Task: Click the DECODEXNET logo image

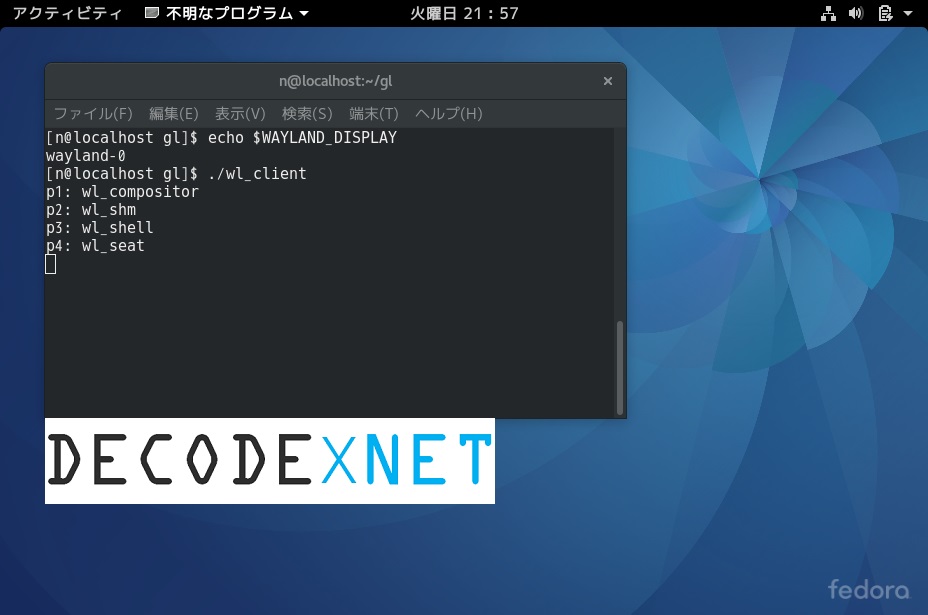Action: tap(270, 461)
